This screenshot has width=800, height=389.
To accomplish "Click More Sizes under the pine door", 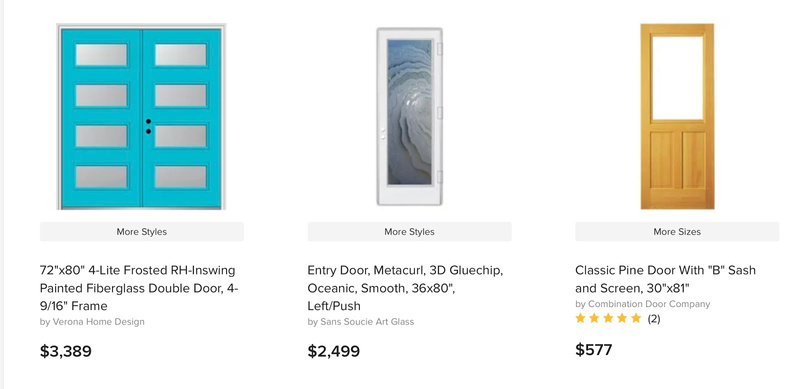I will coord(677,232).
